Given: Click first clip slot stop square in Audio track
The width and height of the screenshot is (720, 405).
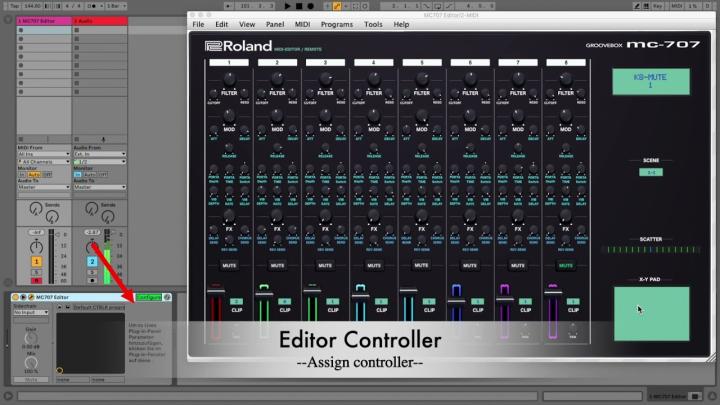Looking at the screenshot, I should pos(77,30).
